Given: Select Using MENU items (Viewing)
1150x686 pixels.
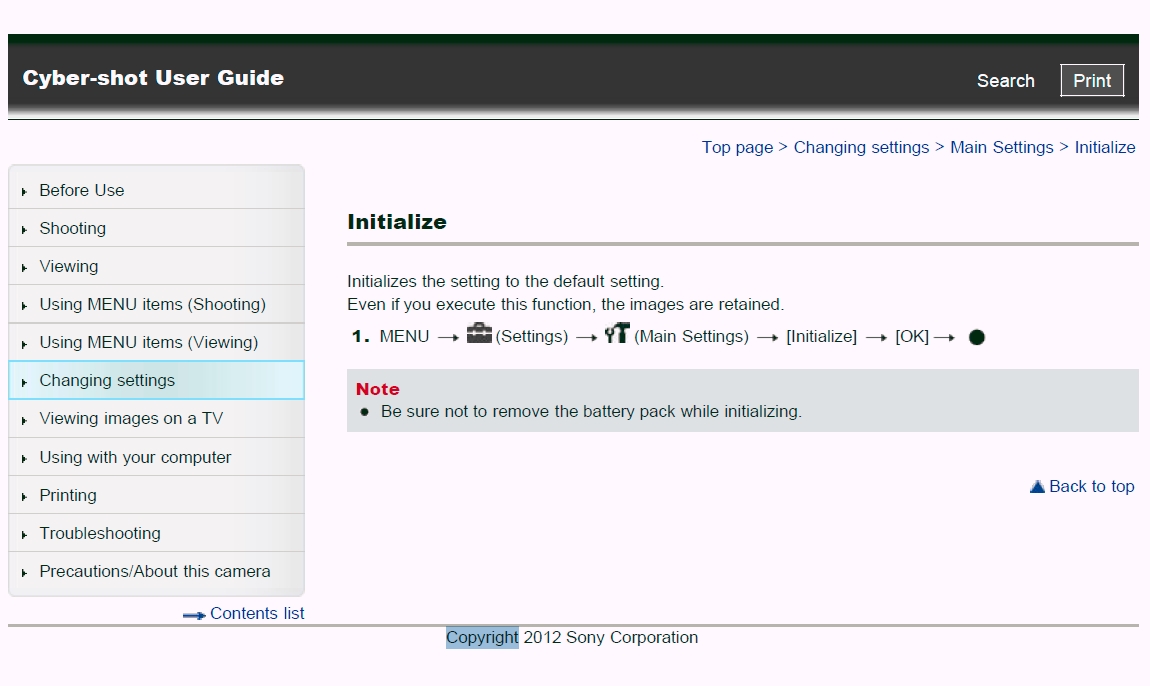Looking at the screenshot, I should click(148, 342).
